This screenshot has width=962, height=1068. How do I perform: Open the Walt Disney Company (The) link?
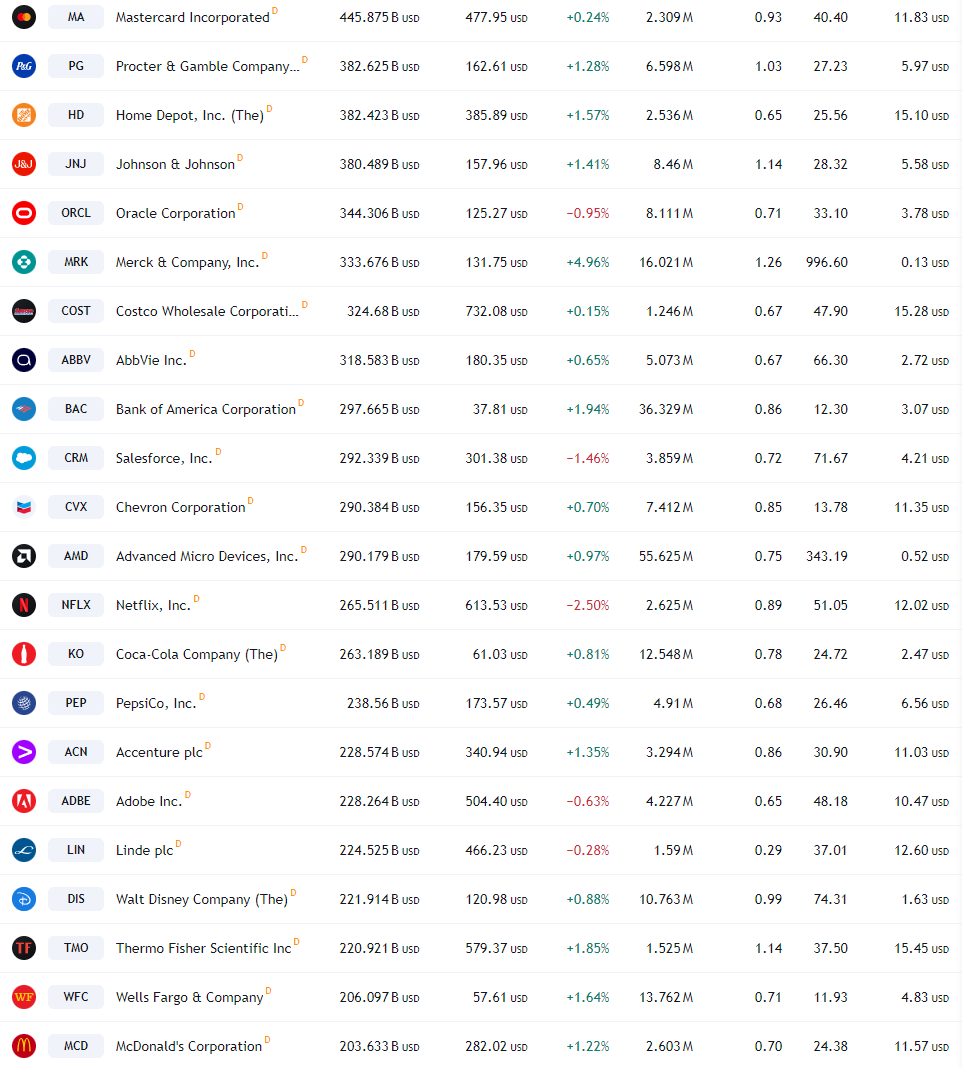click(202, 900)
